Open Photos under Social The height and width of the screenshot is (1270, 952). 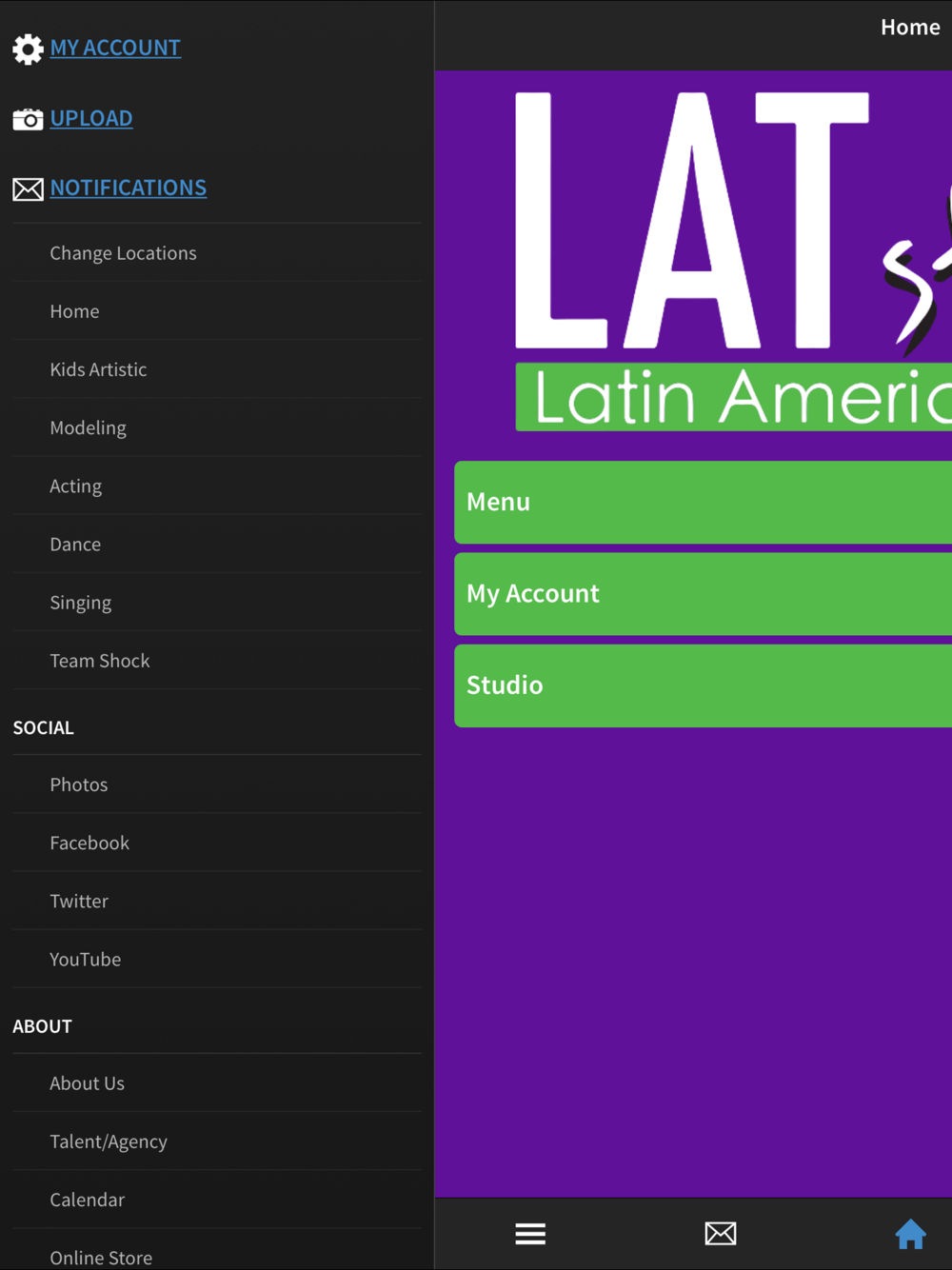pyautogui.click(x=217, y=784)
